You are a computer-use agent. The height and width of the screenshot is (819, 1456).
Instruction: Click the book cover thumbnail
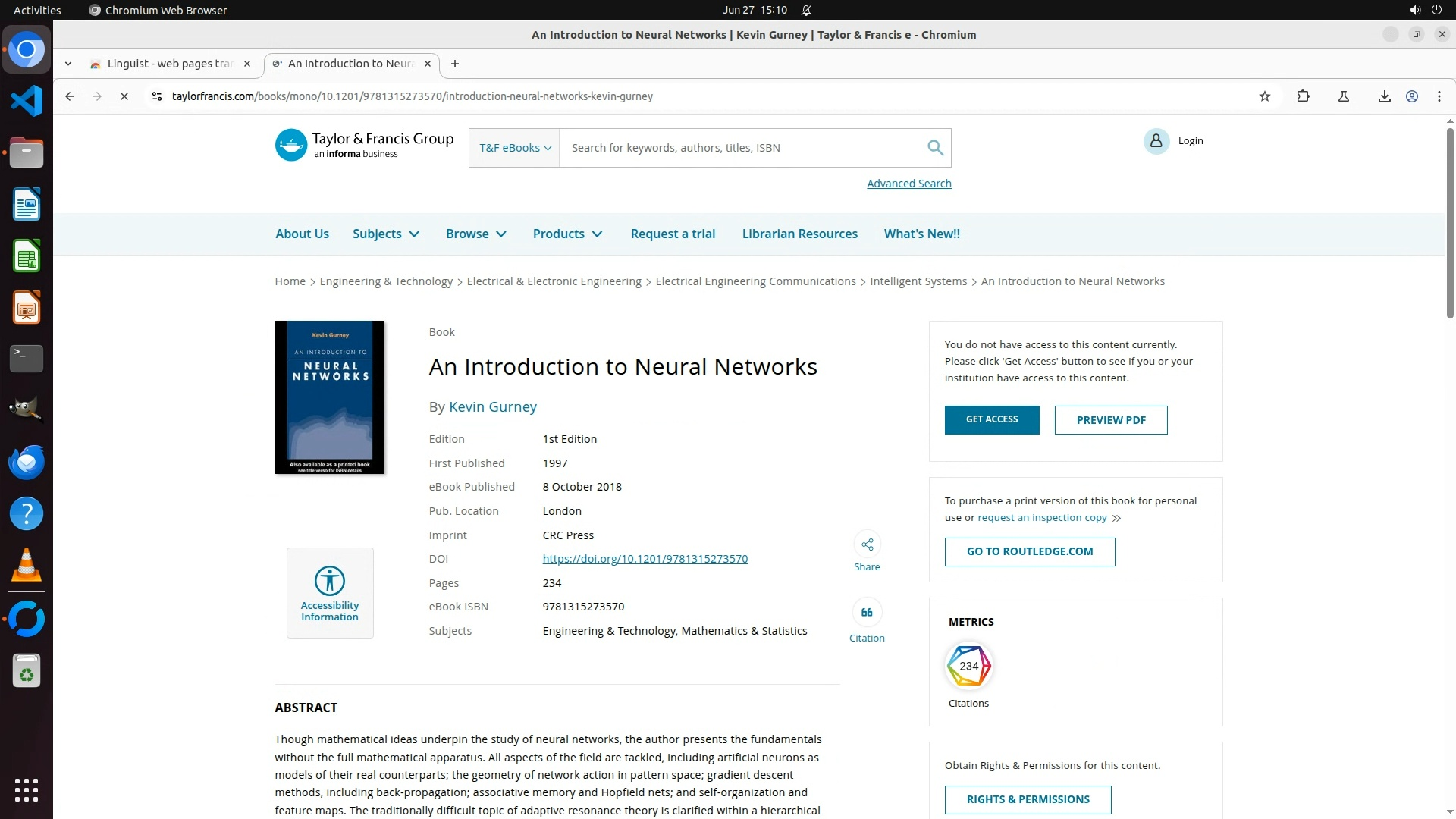coord(329,397)
